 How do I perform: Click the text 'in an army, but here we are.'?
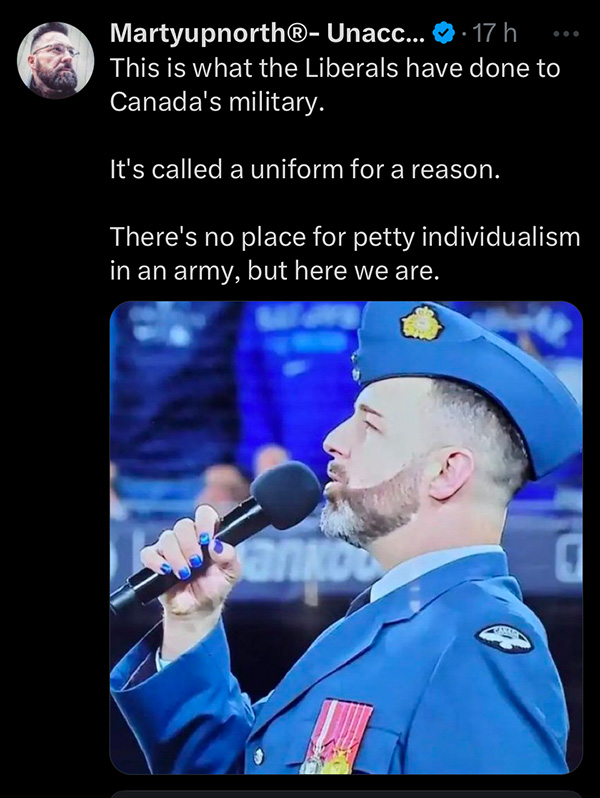pos(274,271)
